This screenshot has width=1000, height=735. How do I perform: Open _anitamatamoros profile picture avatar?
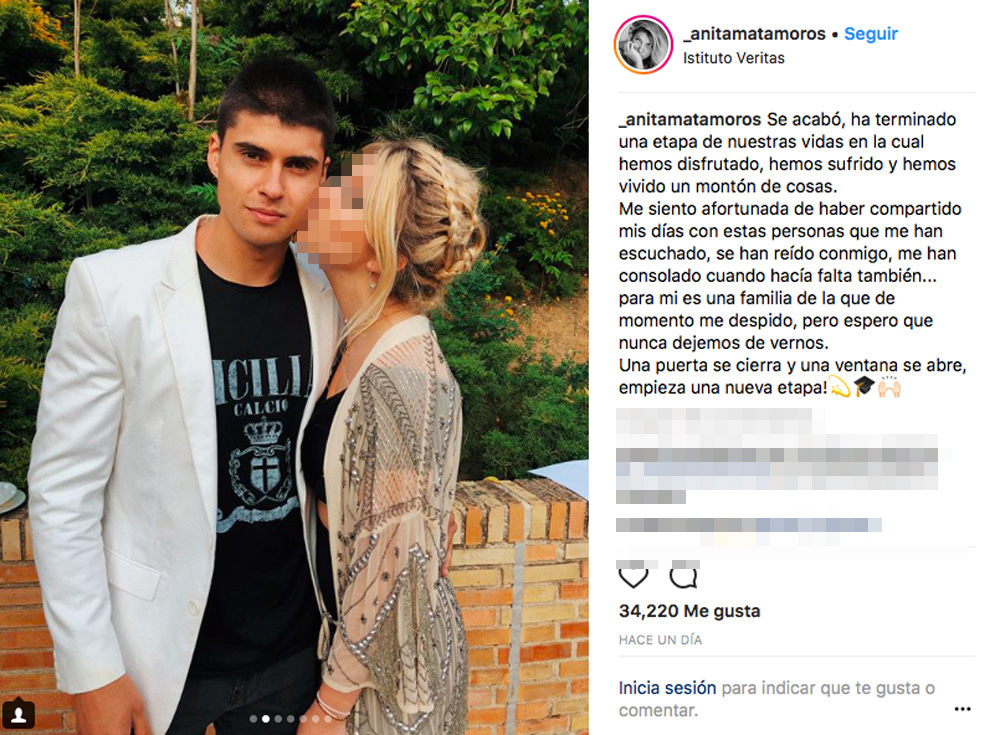(x=643, y=44)
